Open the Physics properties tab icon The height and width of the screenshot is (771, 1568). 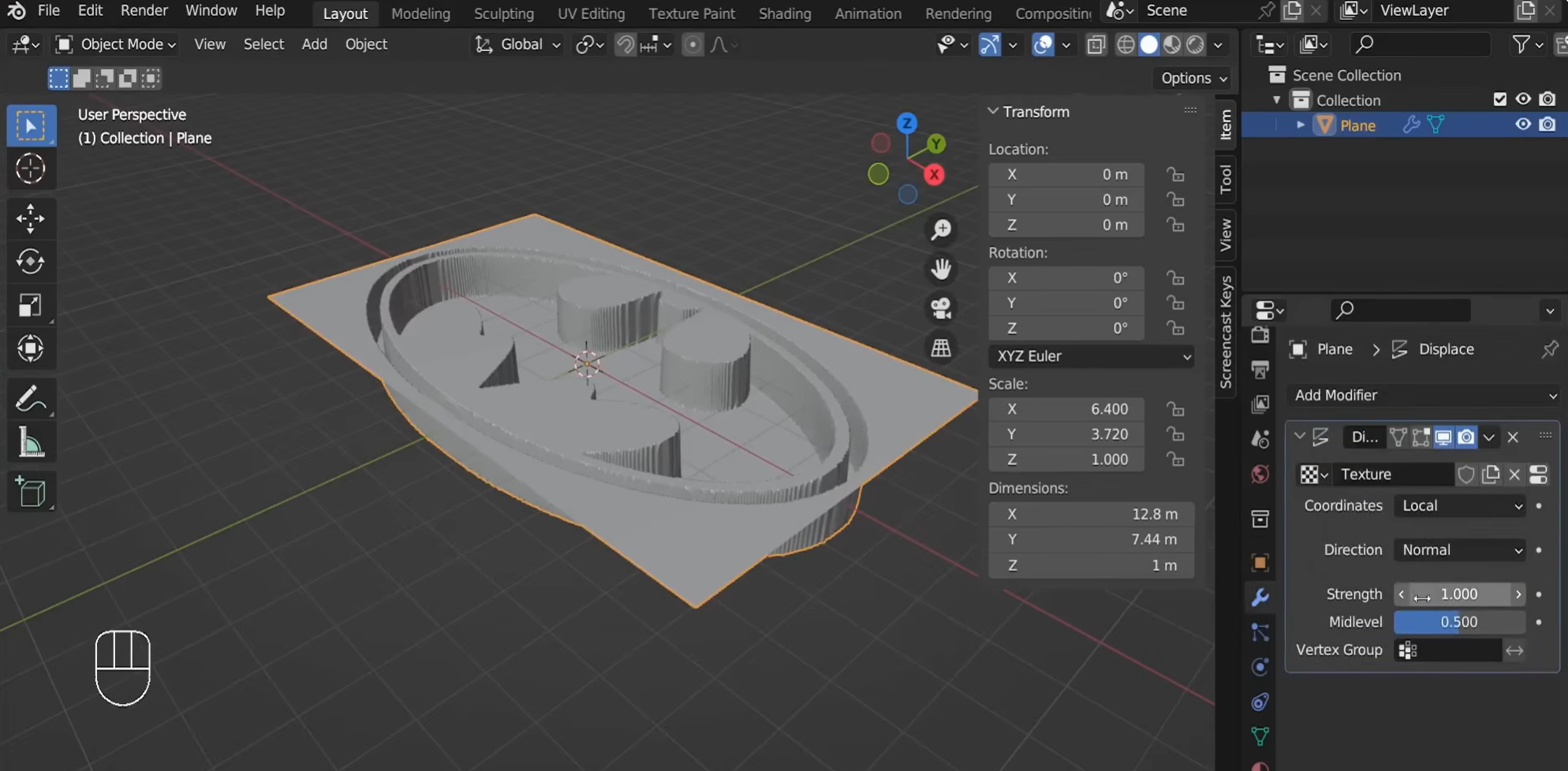(1260, 666)
